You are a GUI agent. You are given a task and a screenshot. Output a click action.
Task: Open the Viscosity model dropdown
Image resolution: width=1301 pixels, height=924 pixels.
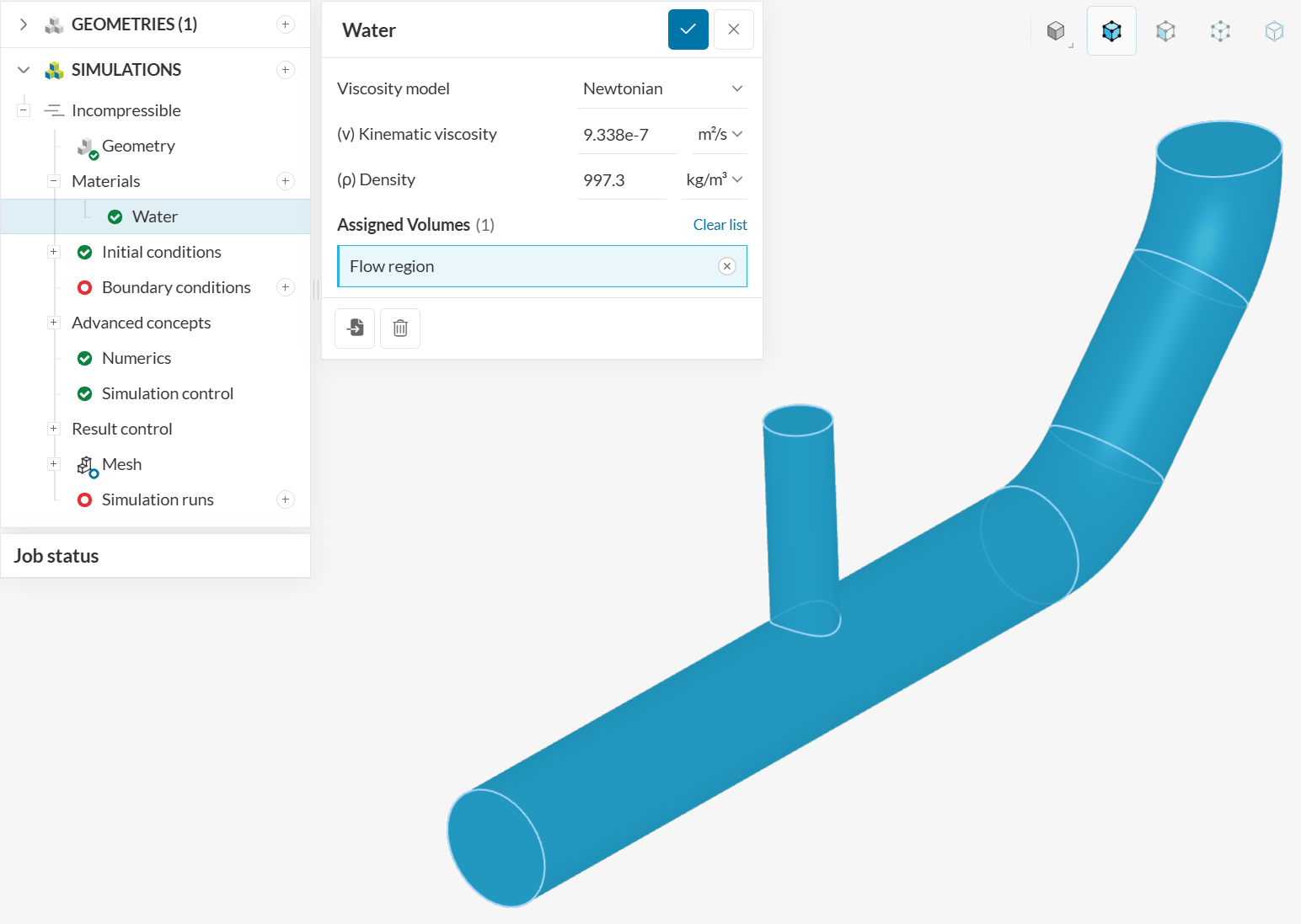click(662, 88)
